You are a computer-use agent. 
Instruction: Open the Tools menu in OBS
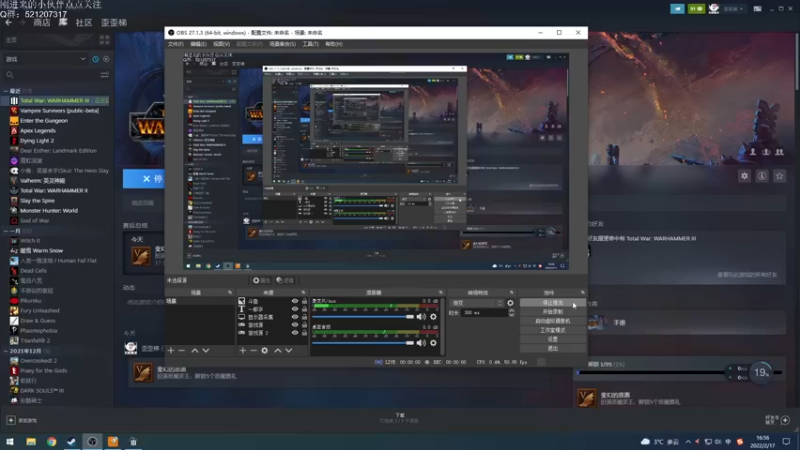tap(310, 44)
